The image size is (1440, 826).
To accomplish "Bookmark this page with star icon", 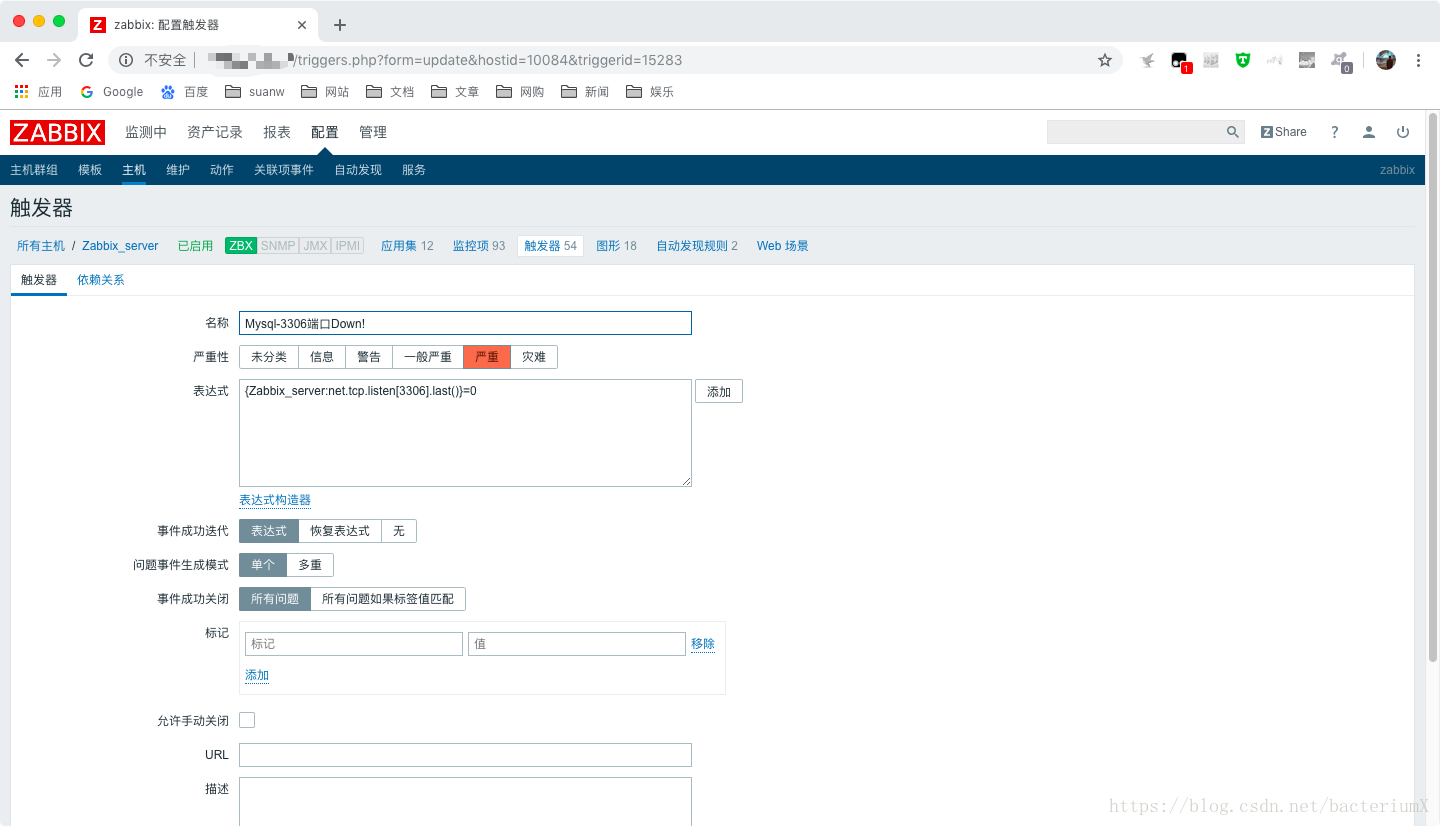I will 1105,60.
